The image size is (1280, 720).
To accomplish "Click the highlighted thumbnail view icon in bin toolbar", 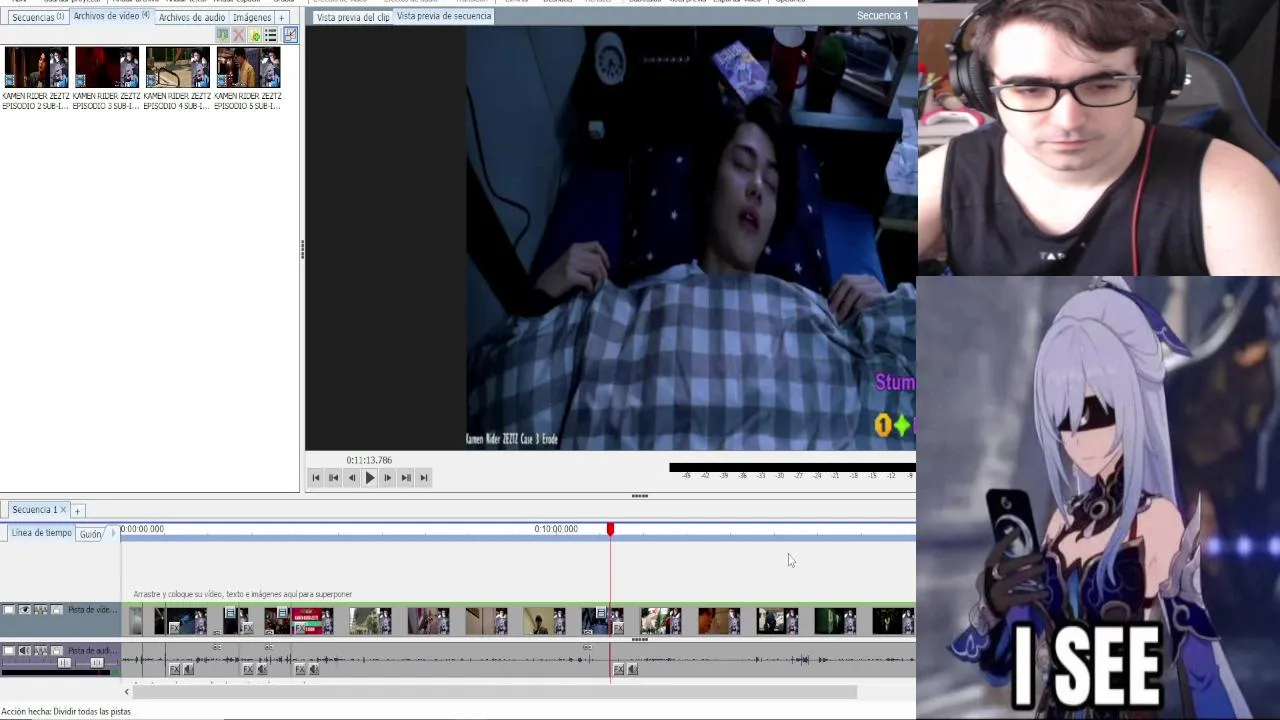I will point(290,35).
